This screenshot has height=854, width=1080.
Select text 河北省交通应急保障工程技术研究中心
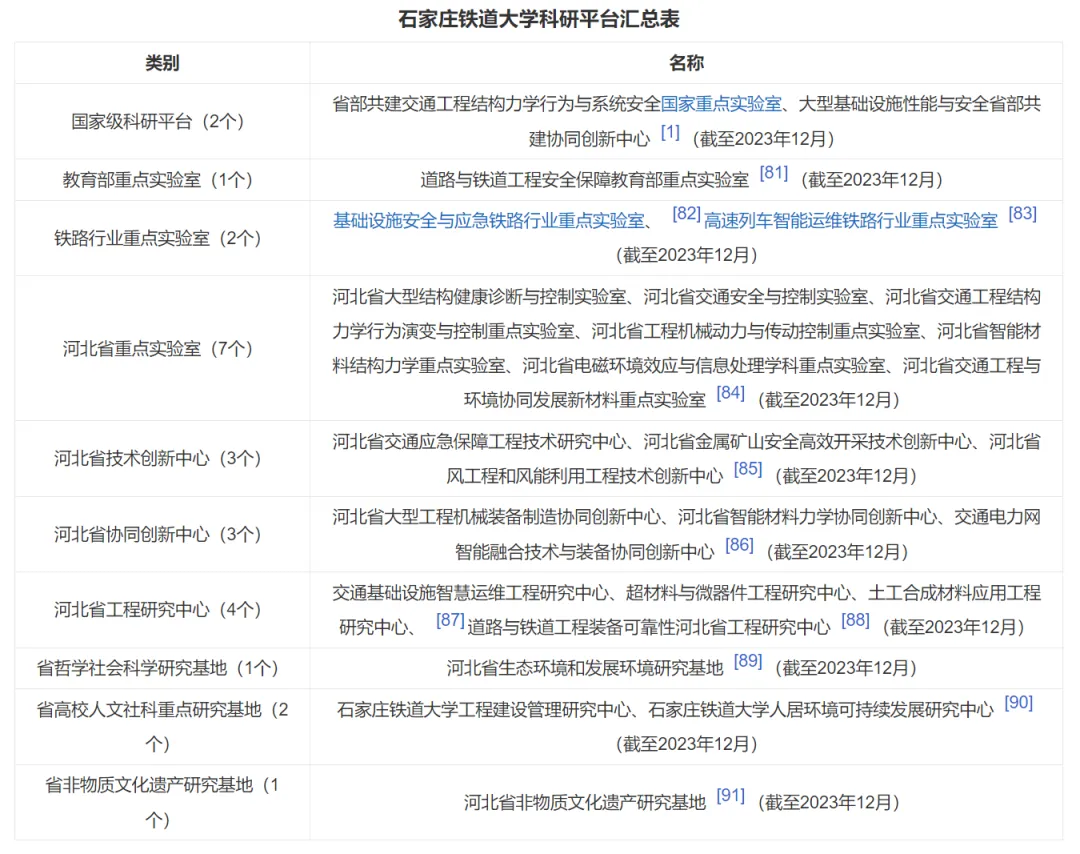tap(479, 441)
